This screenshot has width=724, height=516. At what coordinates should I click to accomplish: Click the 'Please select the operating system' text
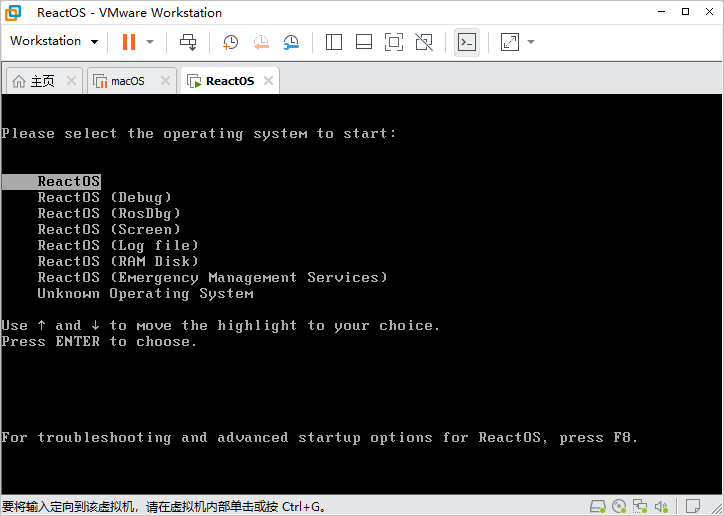pos(199,134)
